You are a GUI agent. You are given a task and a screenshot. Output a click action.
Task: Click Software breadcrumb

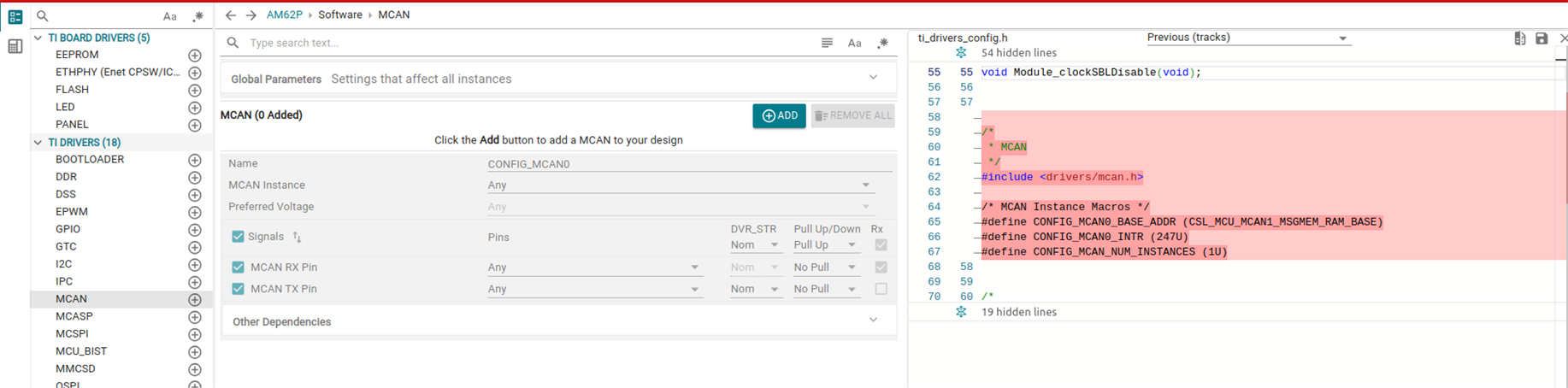(340, 15)
